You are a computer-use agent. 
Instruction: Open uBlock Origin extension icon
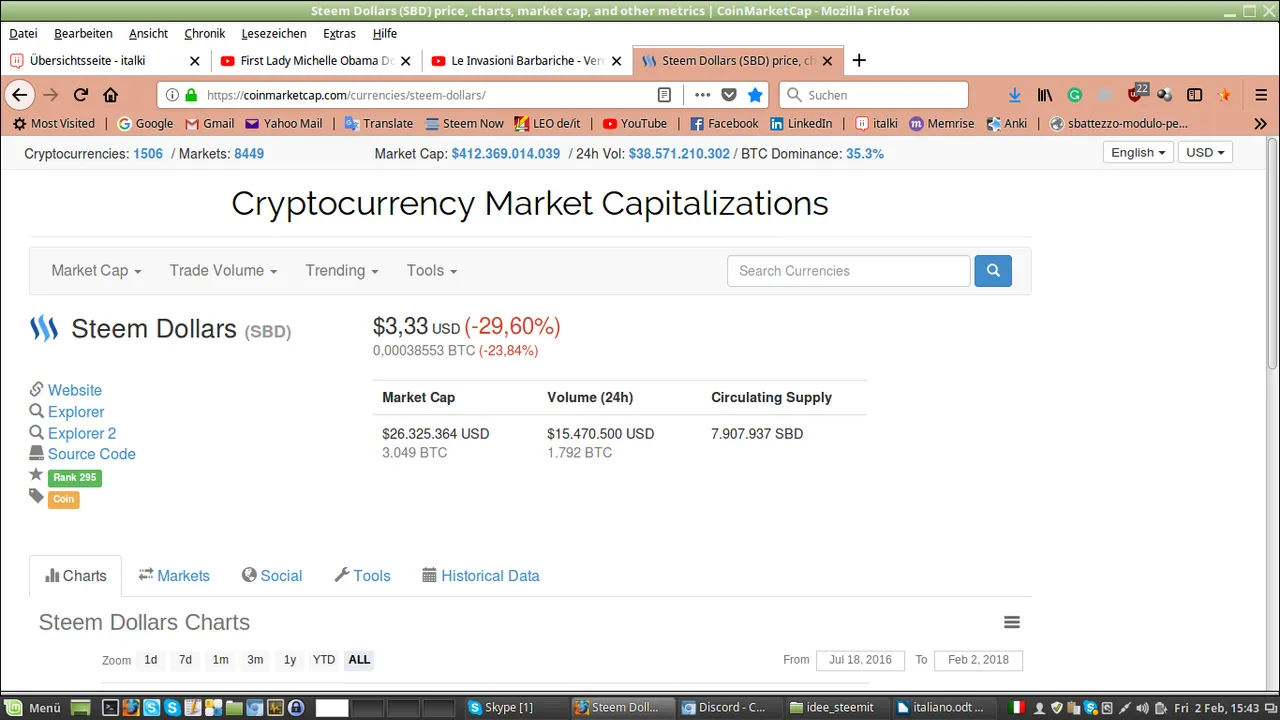1136,94
